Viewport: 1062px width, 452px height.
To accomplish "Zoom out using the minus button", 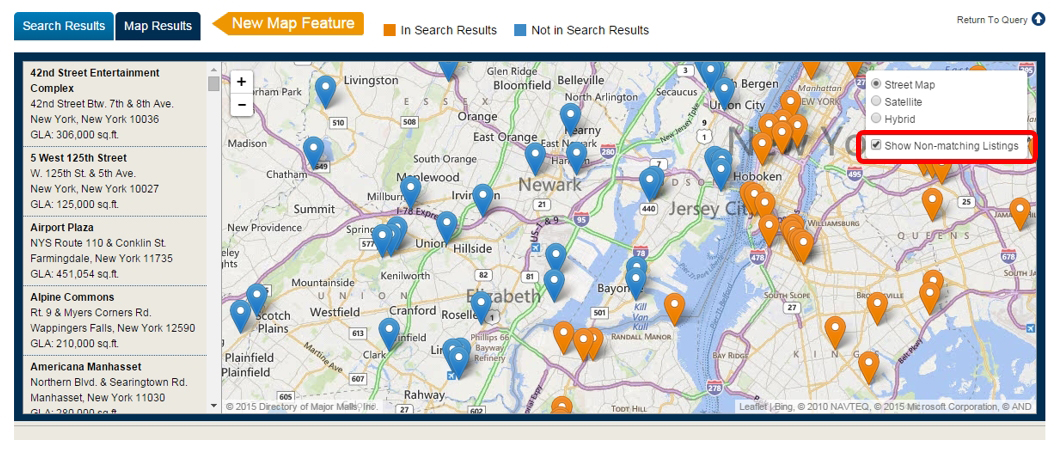I will click(x=242, y=105).
